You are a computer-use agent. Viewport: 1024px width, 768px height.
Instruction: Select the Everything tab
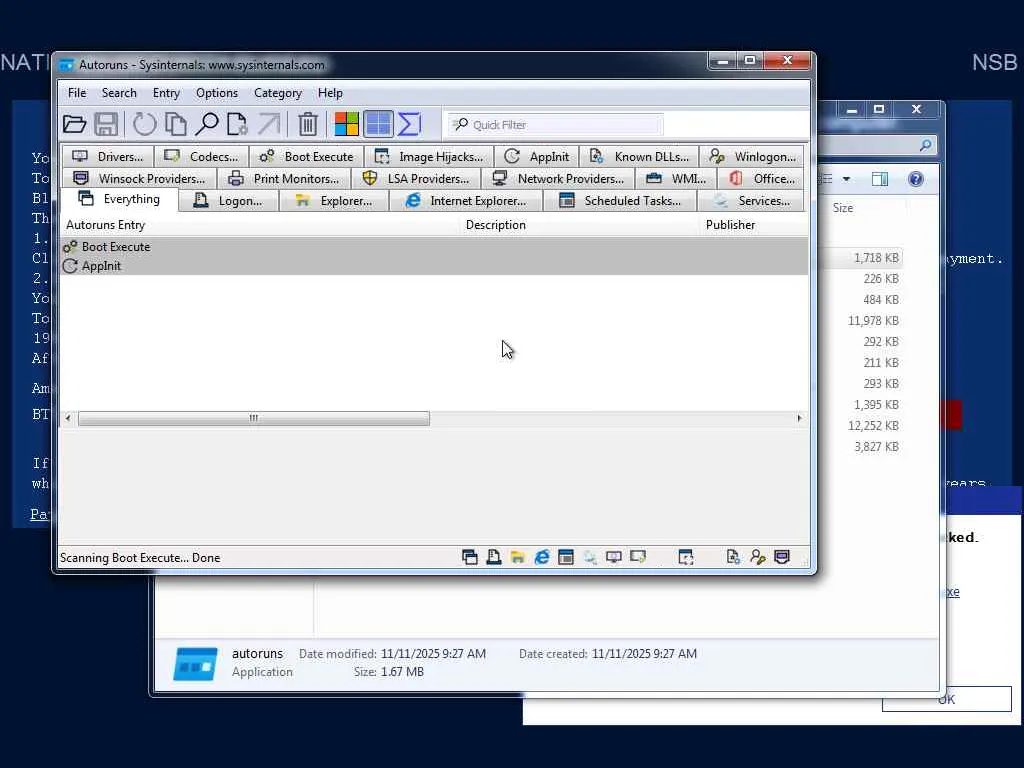(119, 199)
